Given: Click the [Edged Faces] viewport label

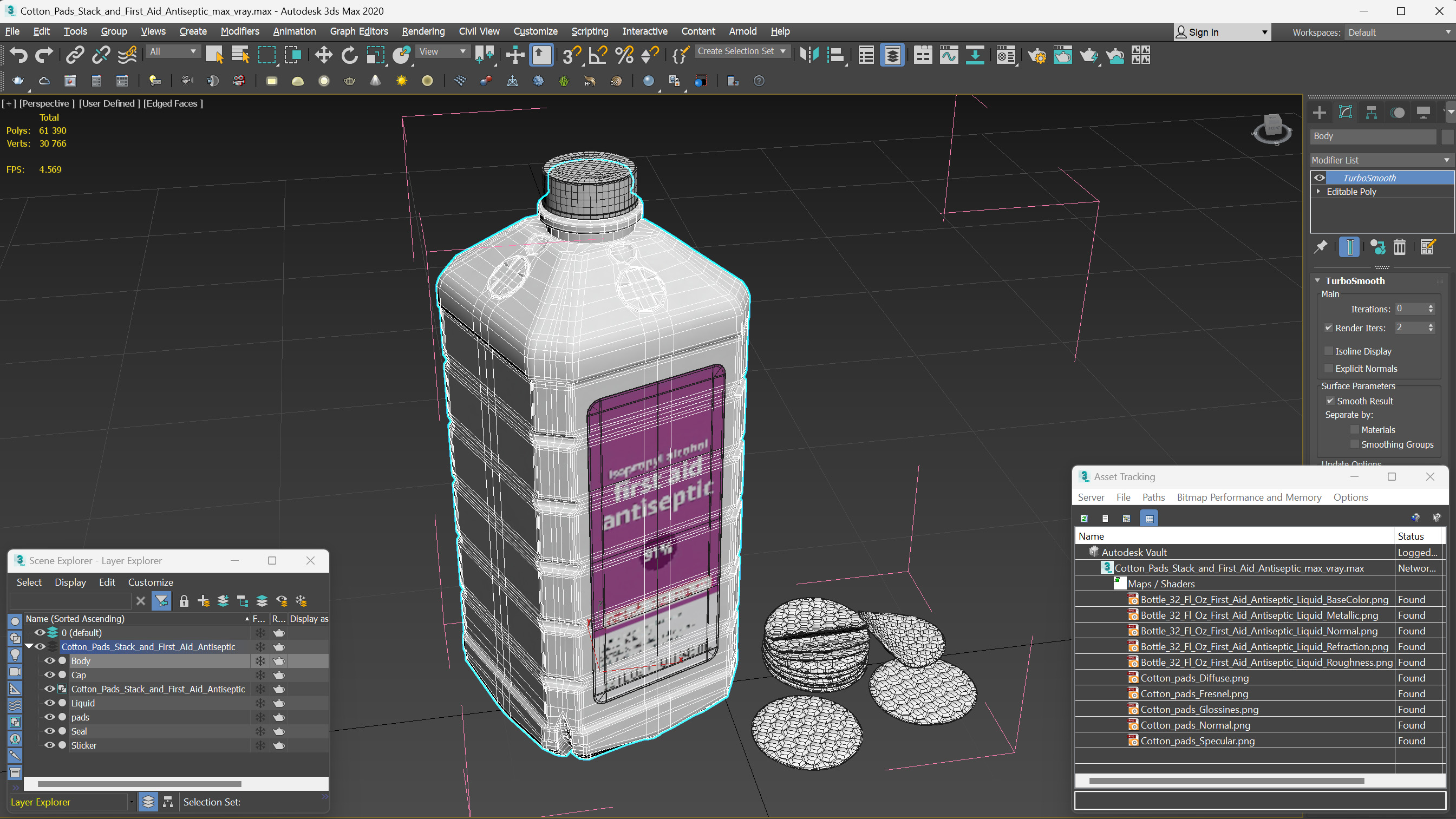Looking at the screenshot, I should click(173, 103).
